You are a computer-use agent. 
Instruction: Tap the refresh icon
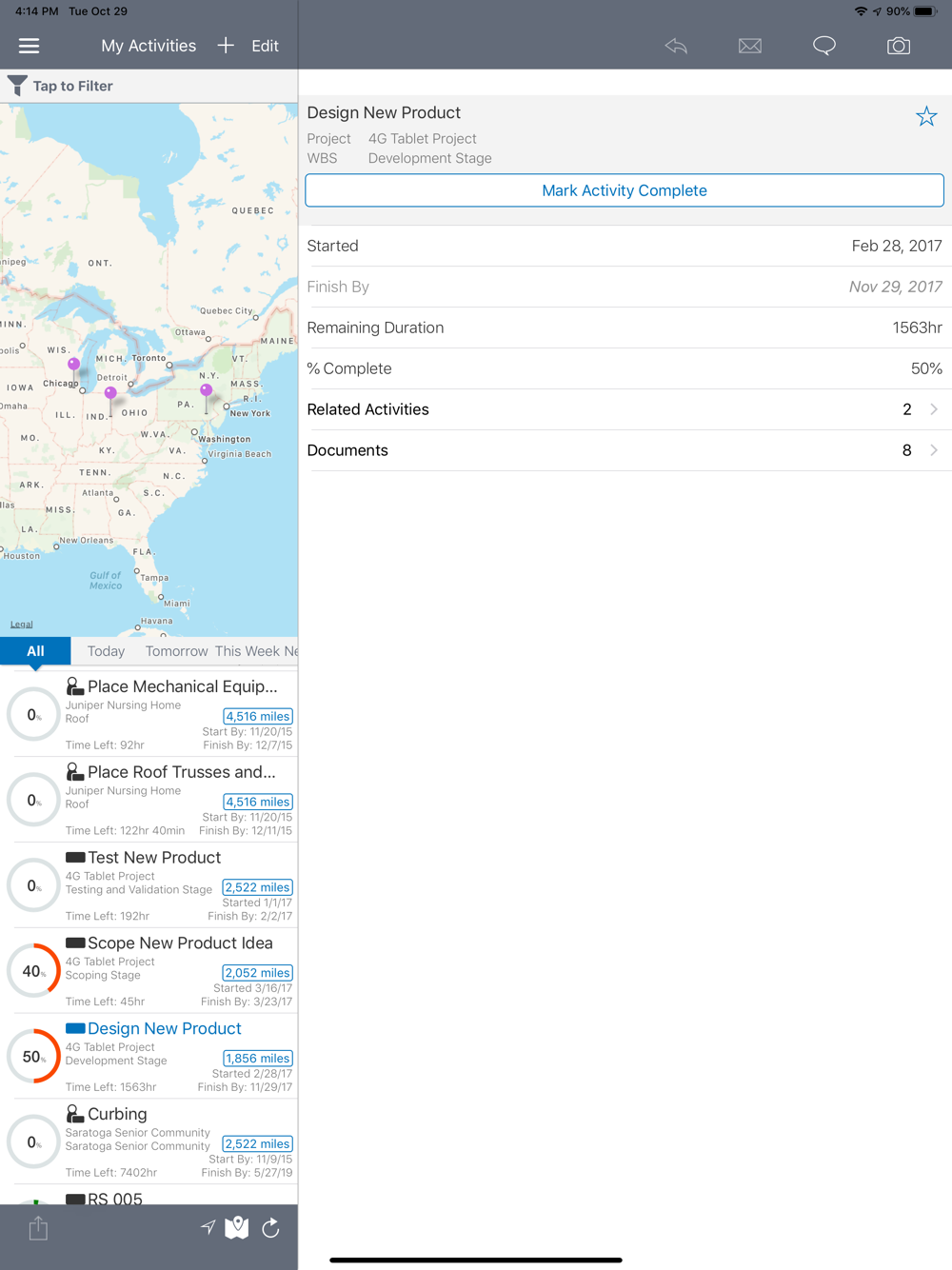(270, 1228)
